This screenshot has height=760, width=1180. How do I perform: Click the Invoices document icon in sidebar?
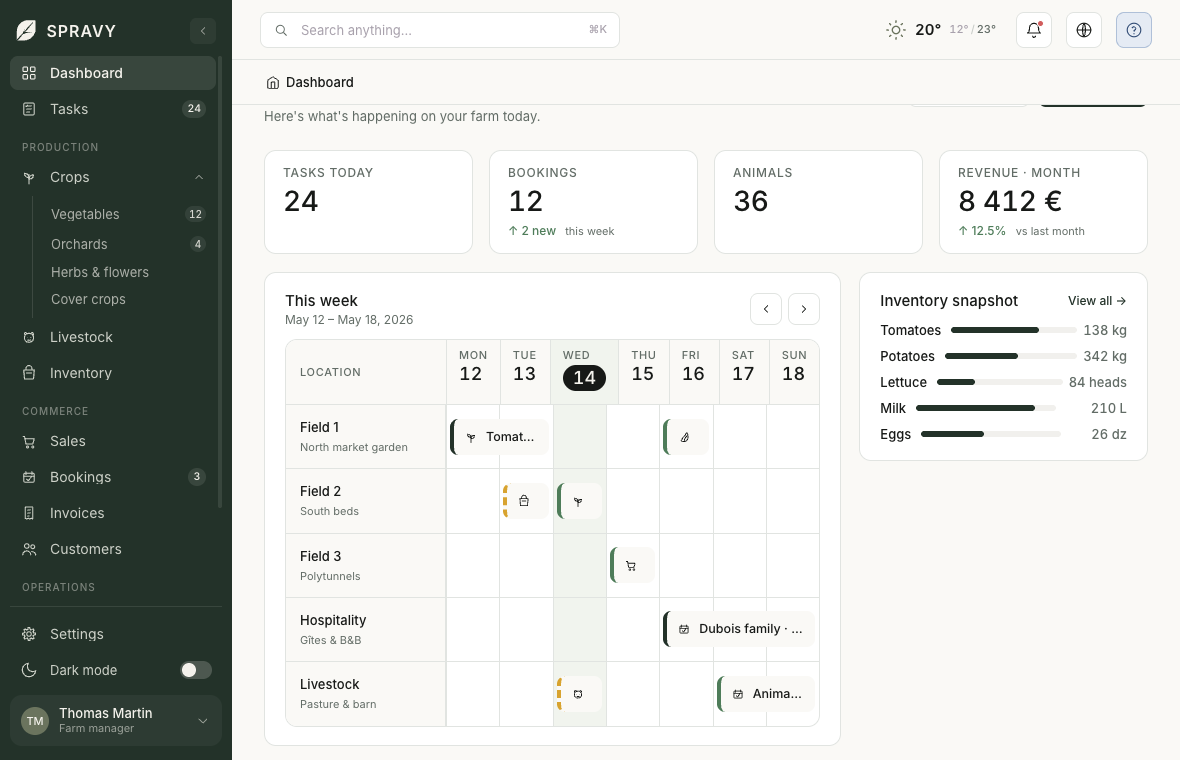(29, 513)
